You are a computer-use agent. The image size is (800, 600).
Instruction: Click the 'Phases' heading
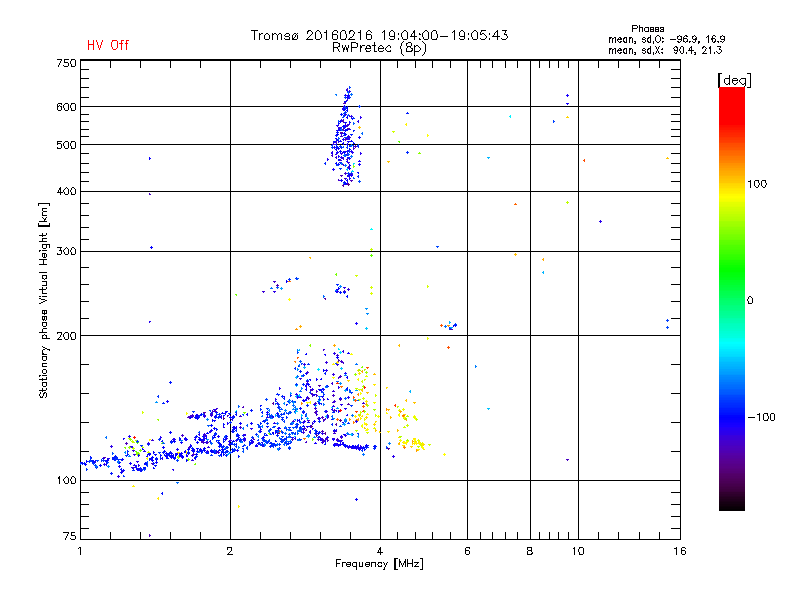tap(647, 29)
